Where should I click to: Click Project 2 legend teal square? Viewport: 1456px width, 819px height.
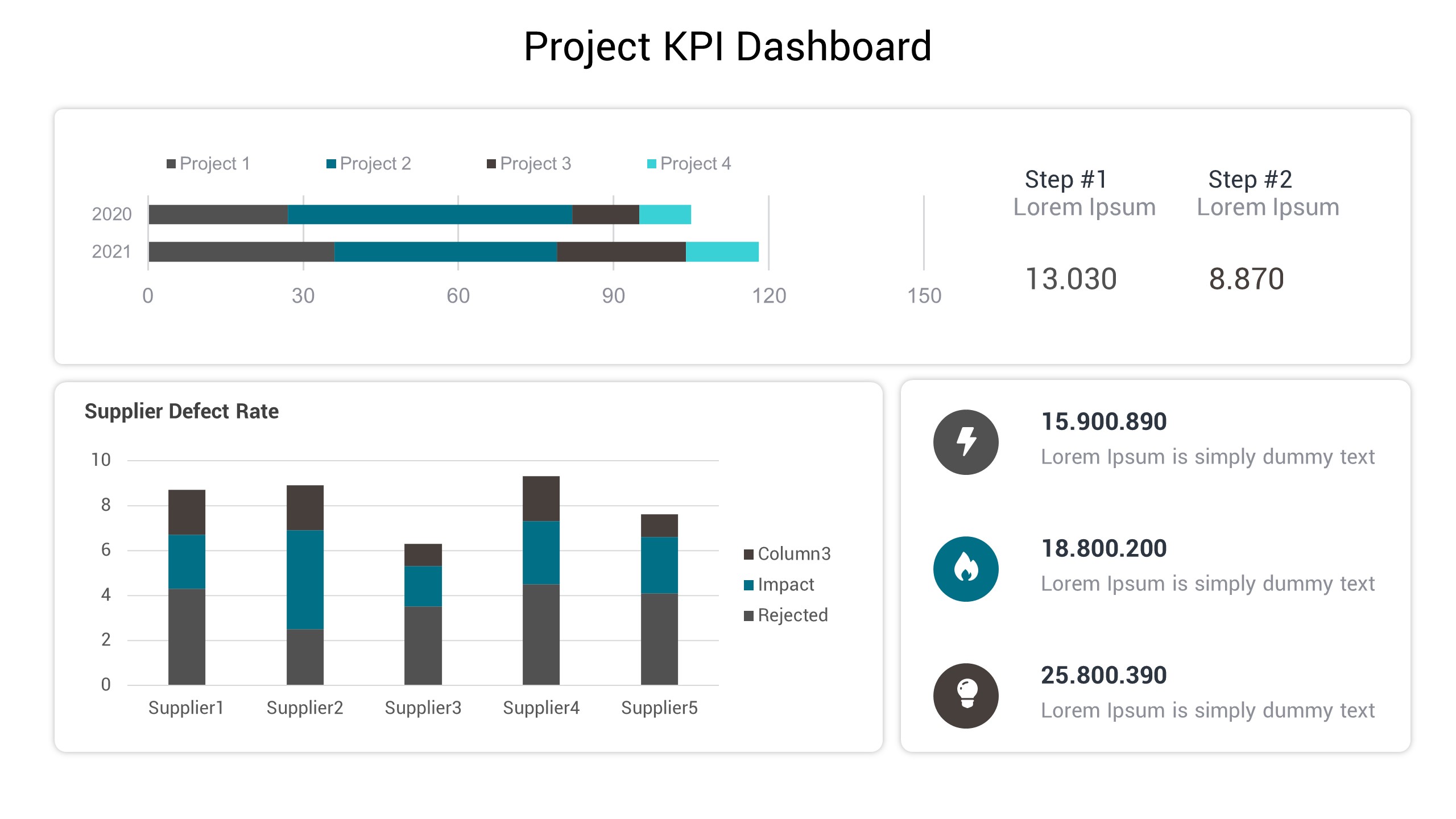[x=331, y=164]
